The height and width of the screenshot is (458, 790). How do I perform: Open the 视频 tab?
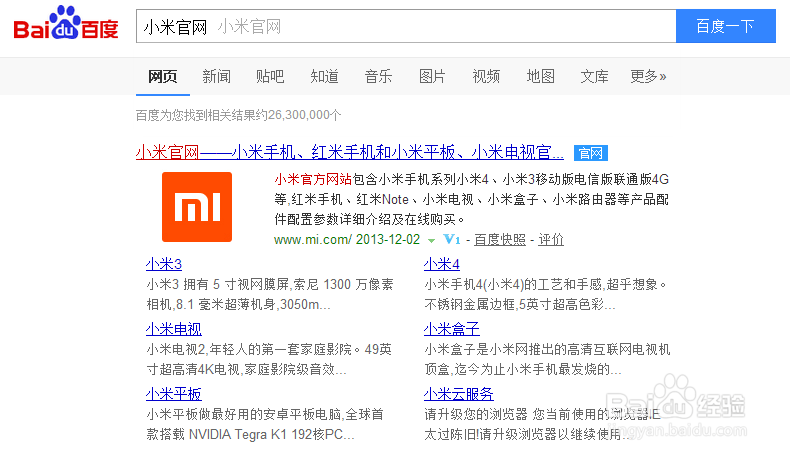click(486, 77)
